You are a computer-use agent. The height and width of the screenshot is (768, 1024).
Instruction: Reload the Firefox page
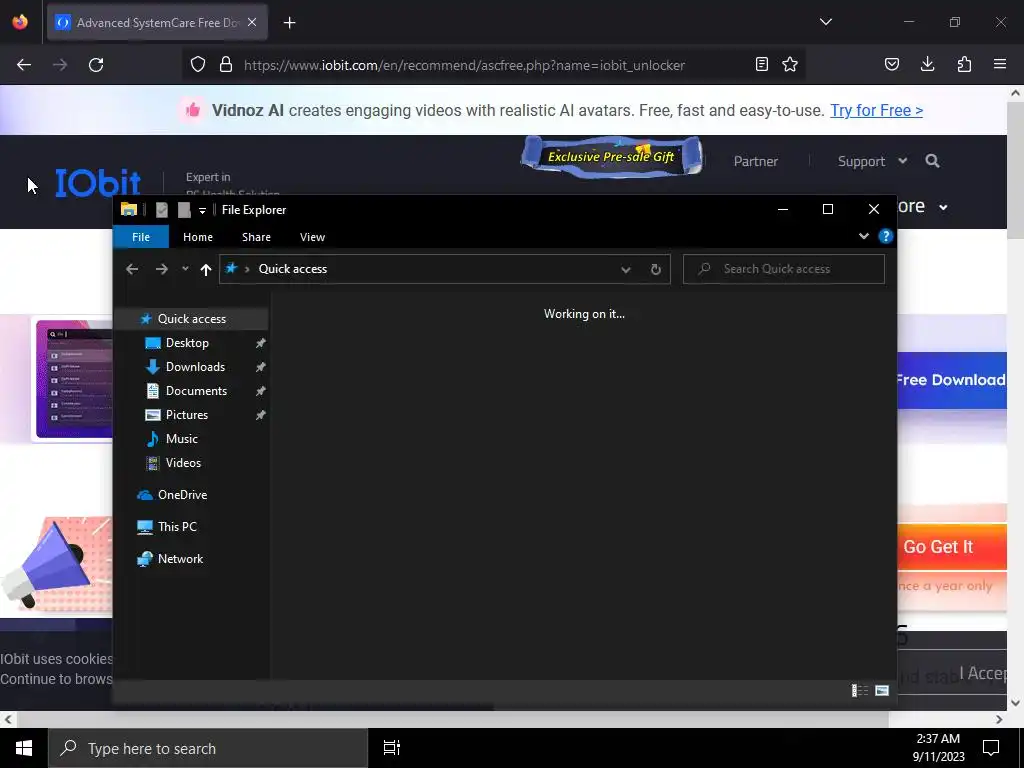pos(96,65)
